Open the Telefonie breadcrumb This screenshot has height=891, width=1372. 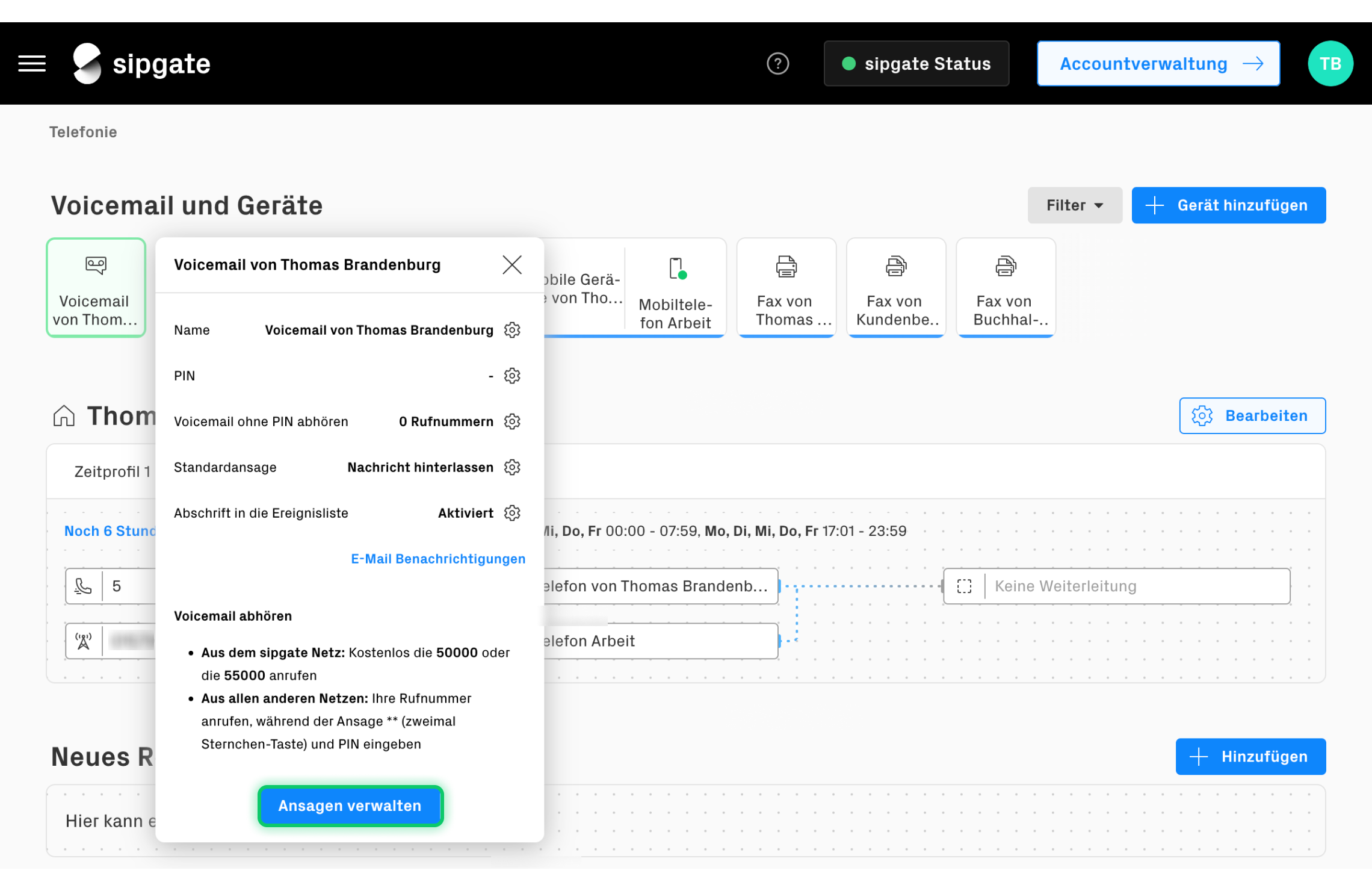pyautogui.click(x=83, y=132)
